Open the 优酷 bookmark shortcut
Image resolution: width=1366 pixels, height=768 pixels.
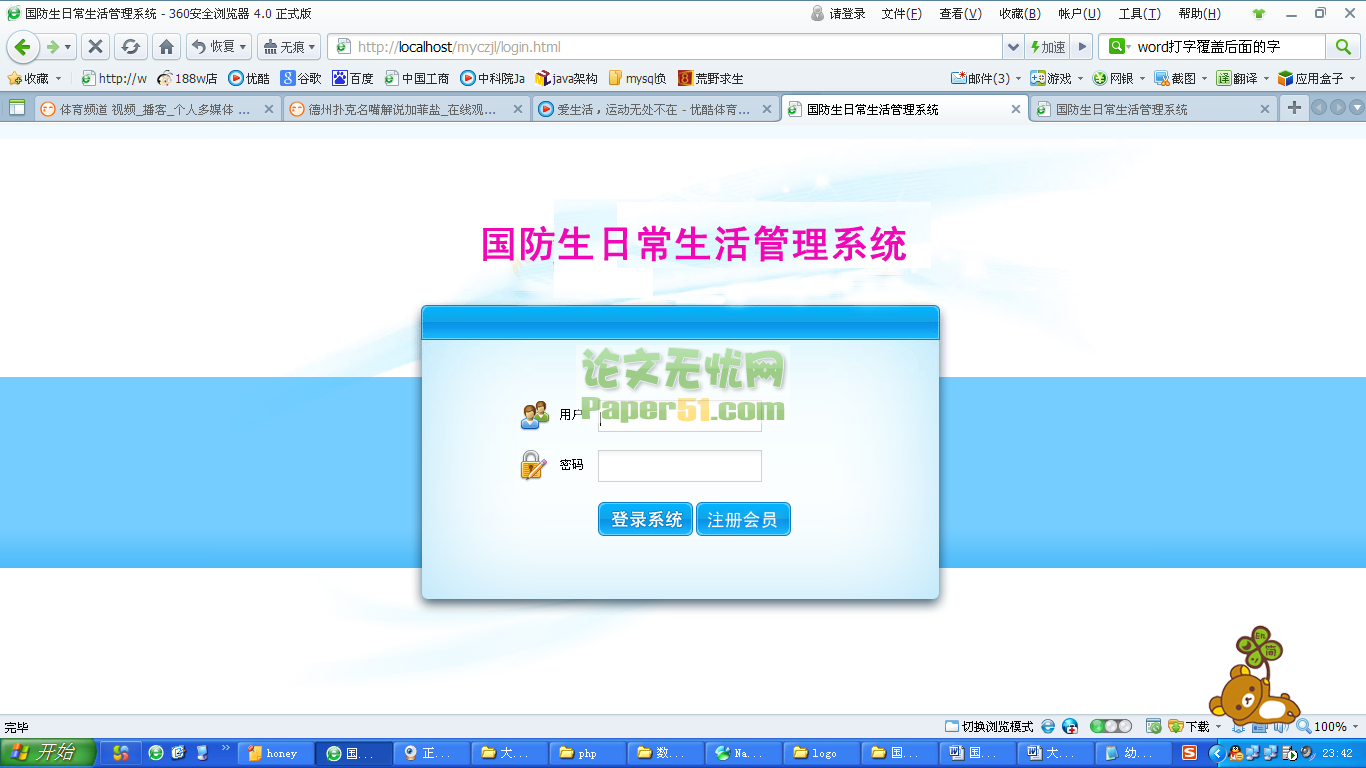249,78
